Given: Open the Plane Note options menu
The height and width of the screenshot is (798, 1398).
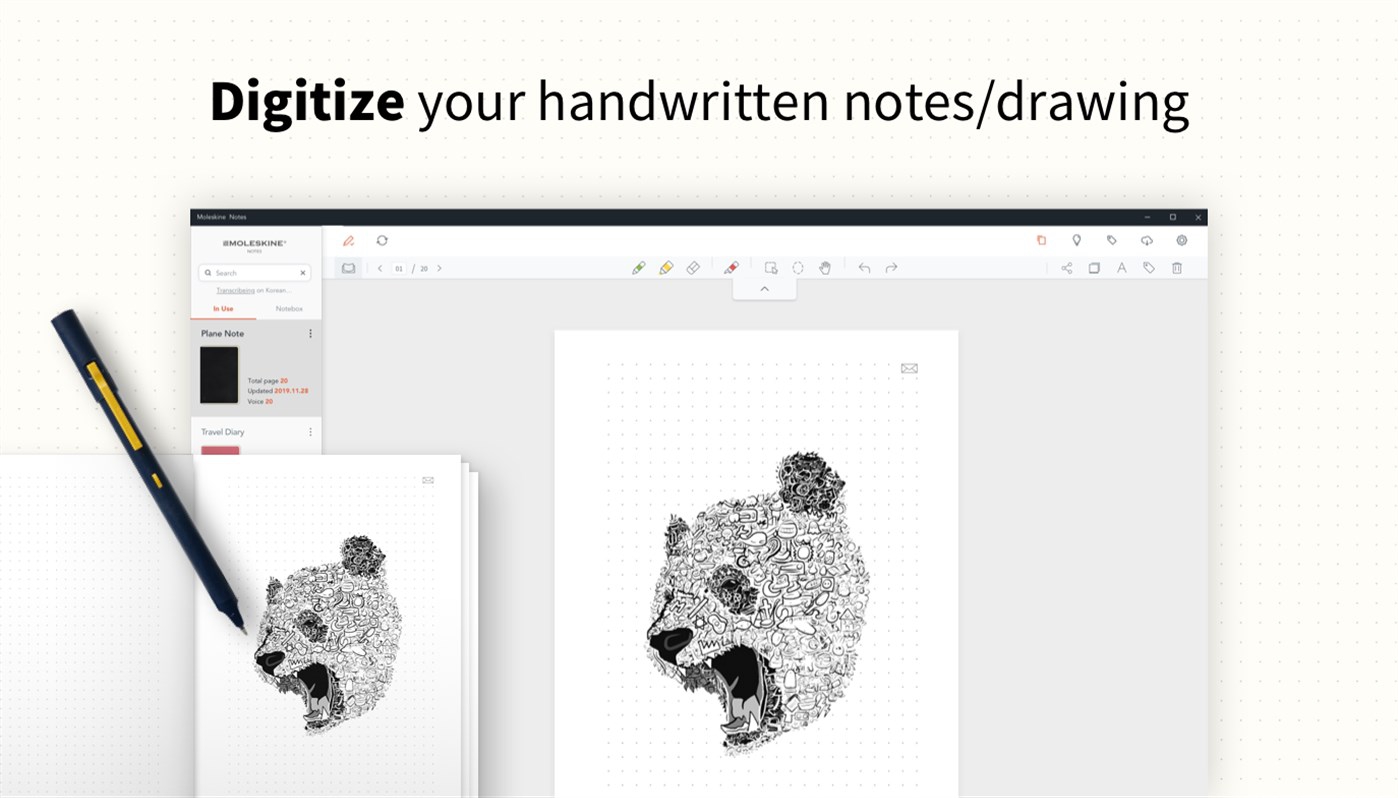Looking at the screenshot, I should (x=310, y=334).
